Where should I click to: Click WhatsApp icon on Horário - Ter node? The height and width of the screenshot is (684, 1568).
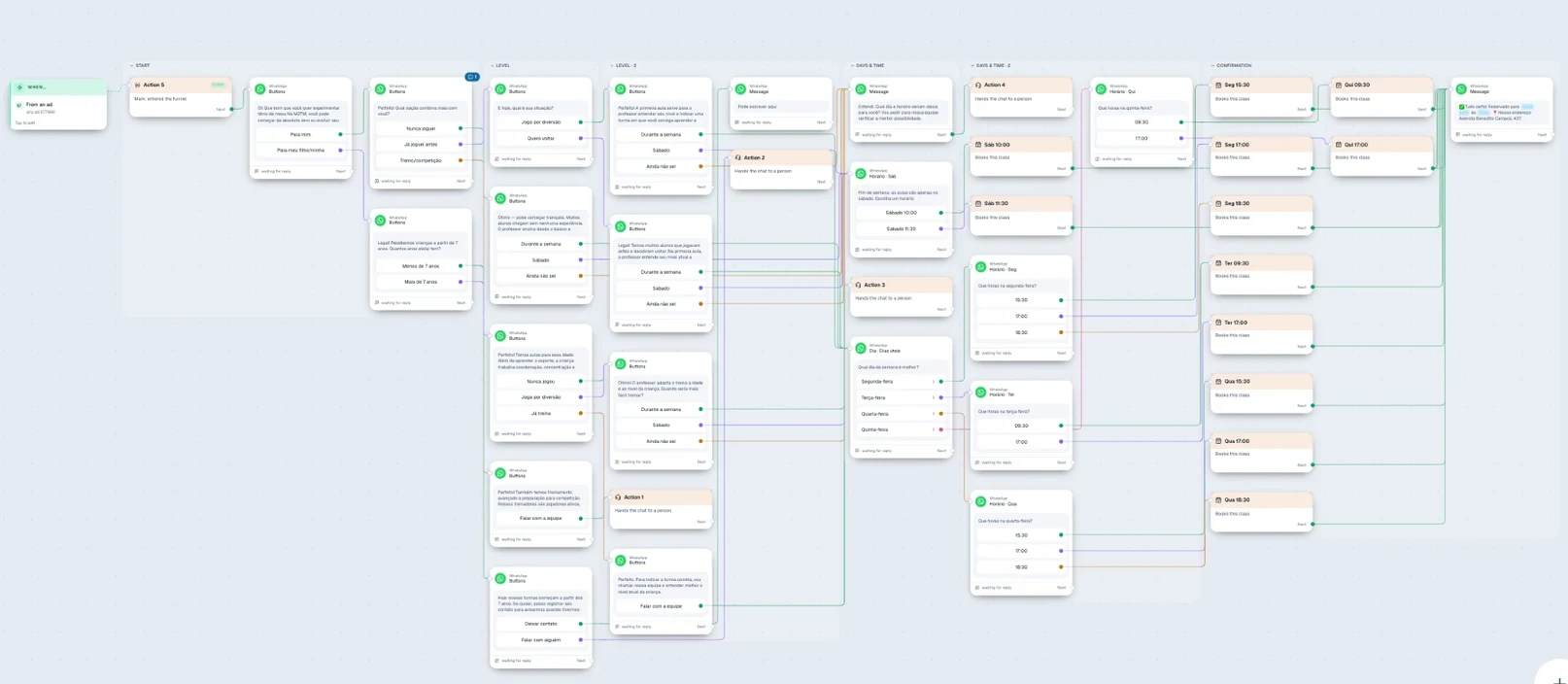pyautogui.click(x=980, y=393)
